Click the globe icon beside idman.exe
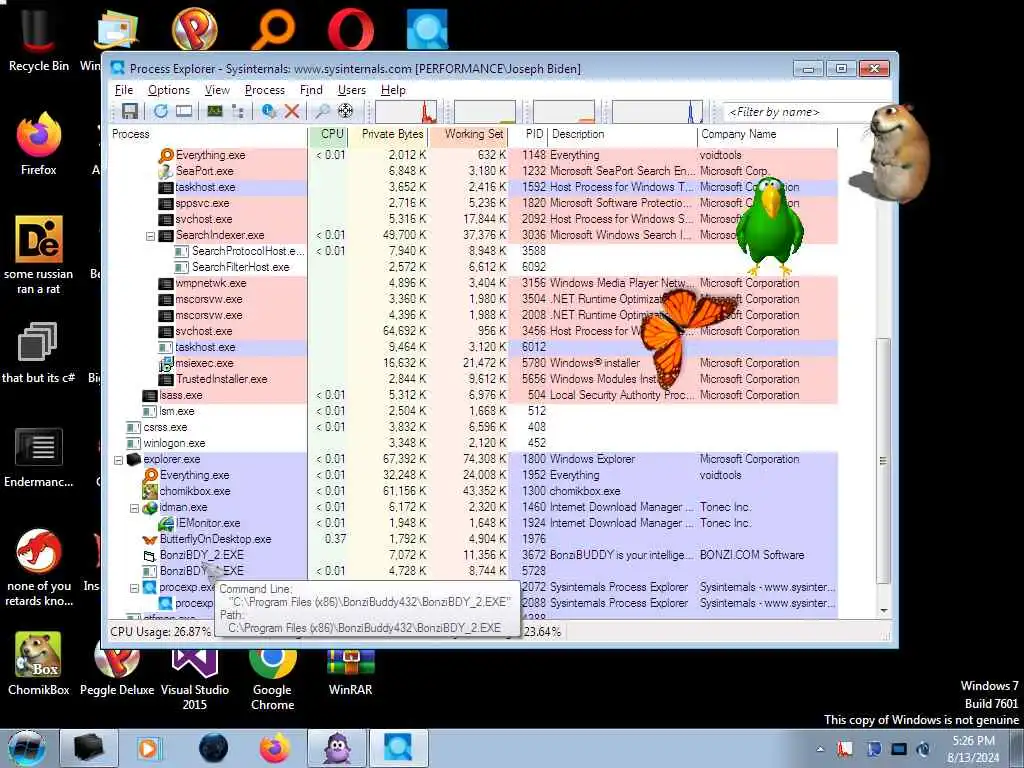 pos(150,507)
